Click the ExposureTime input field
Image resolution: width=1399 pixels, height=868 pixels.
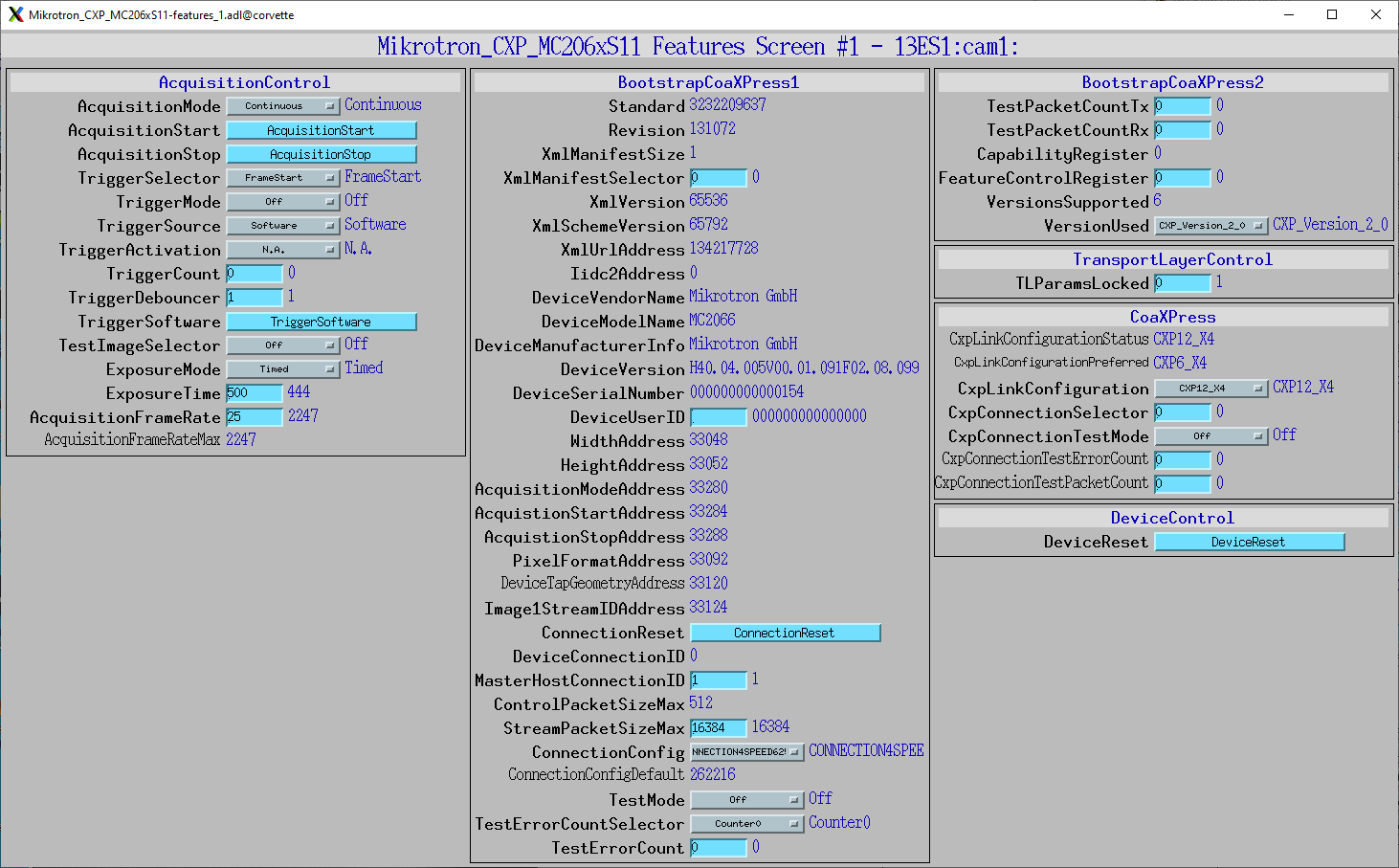[x=255, y=393]
